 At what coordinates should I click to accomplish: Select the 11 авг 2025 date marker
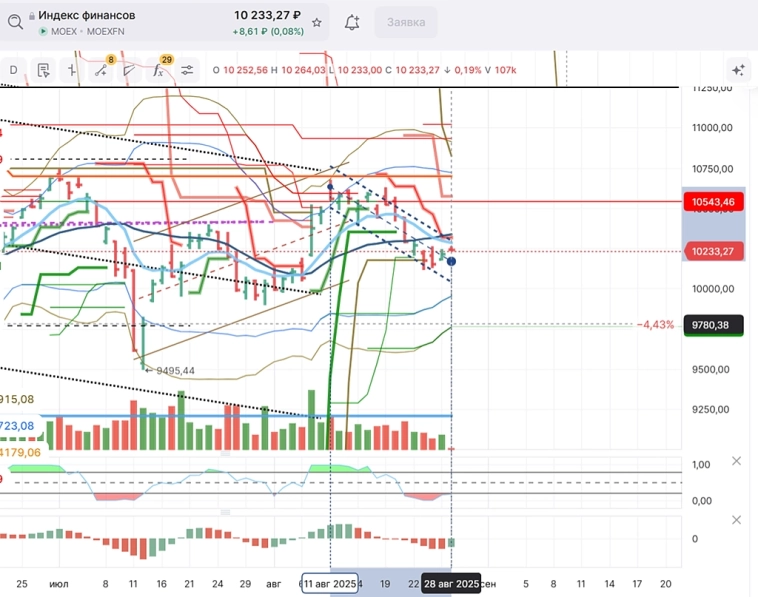pyautogui.click(x=329, y=583)
